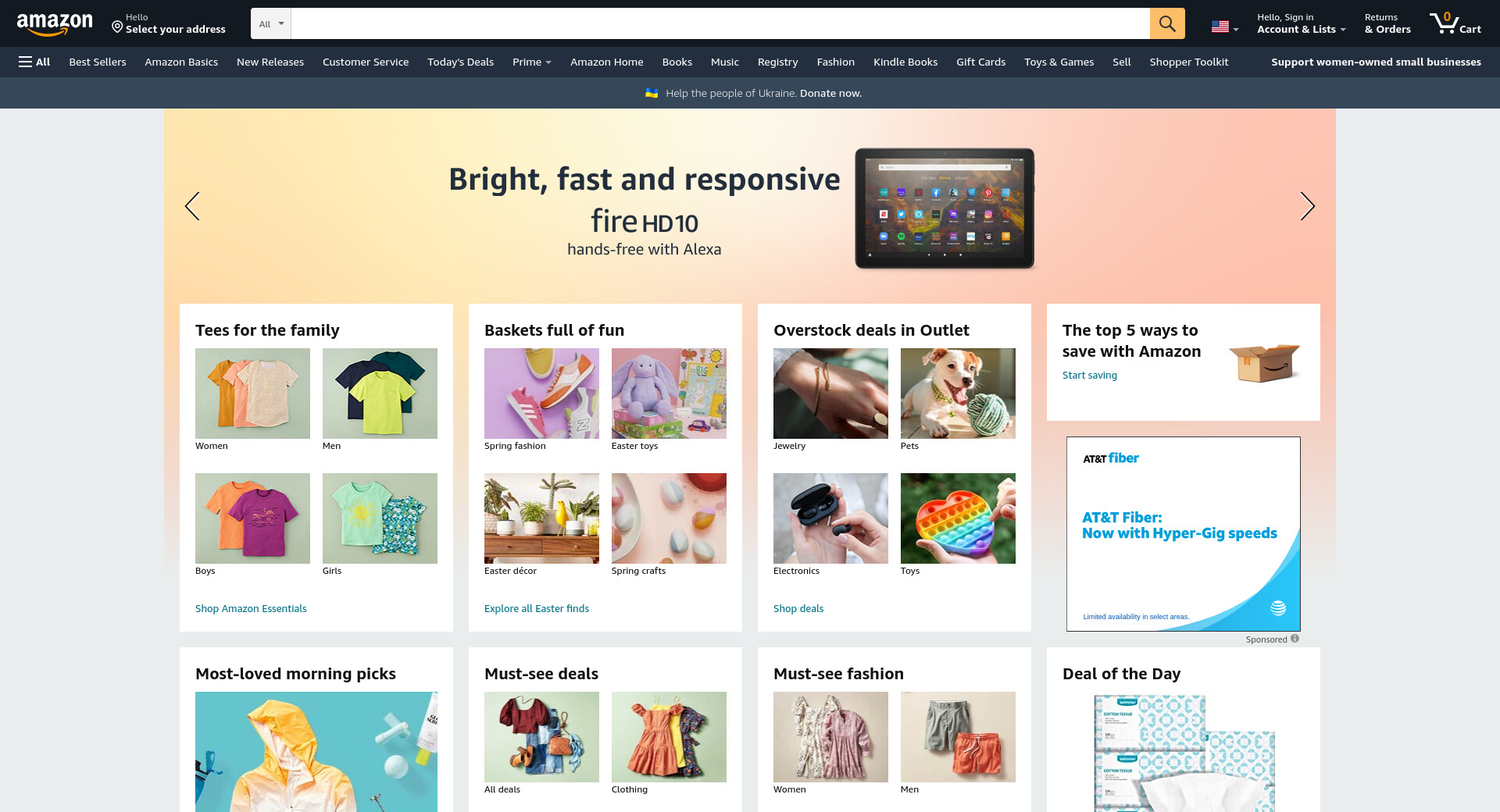Follow the Explore all Easter finds link
Viewport: 1500px width, 812px height.
[x=537, y=608]
